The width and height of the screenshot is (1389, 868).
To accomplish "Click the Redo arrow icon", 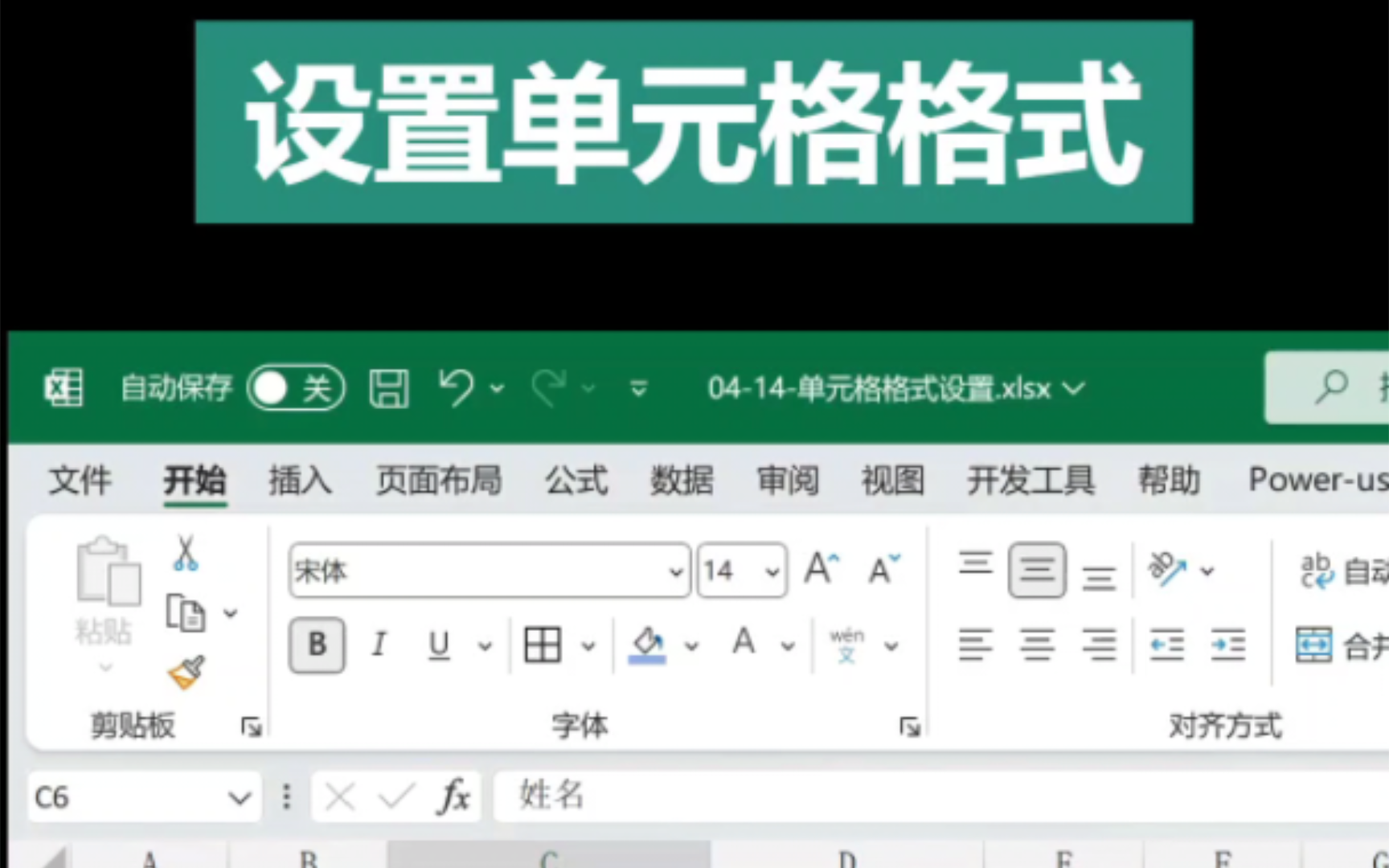I will coord(549,387).
